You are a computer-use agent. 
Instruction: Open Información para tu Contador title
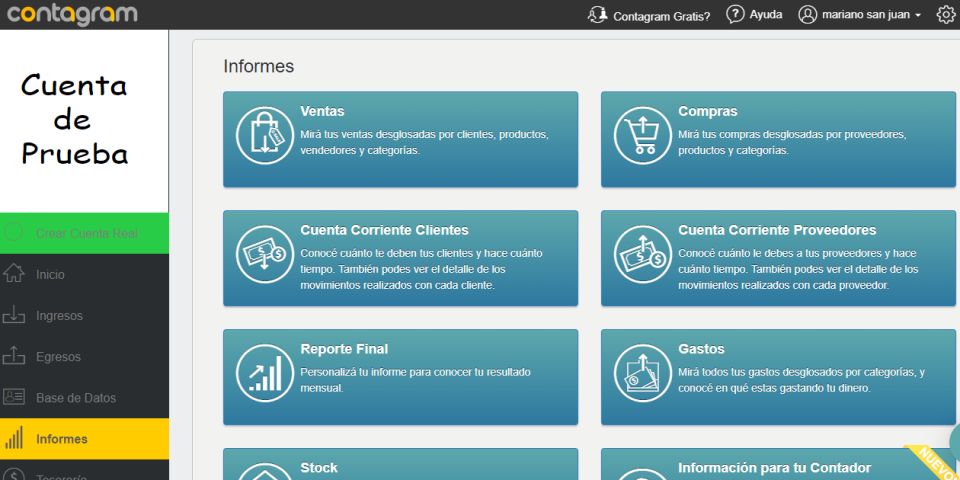coord(774,468)
